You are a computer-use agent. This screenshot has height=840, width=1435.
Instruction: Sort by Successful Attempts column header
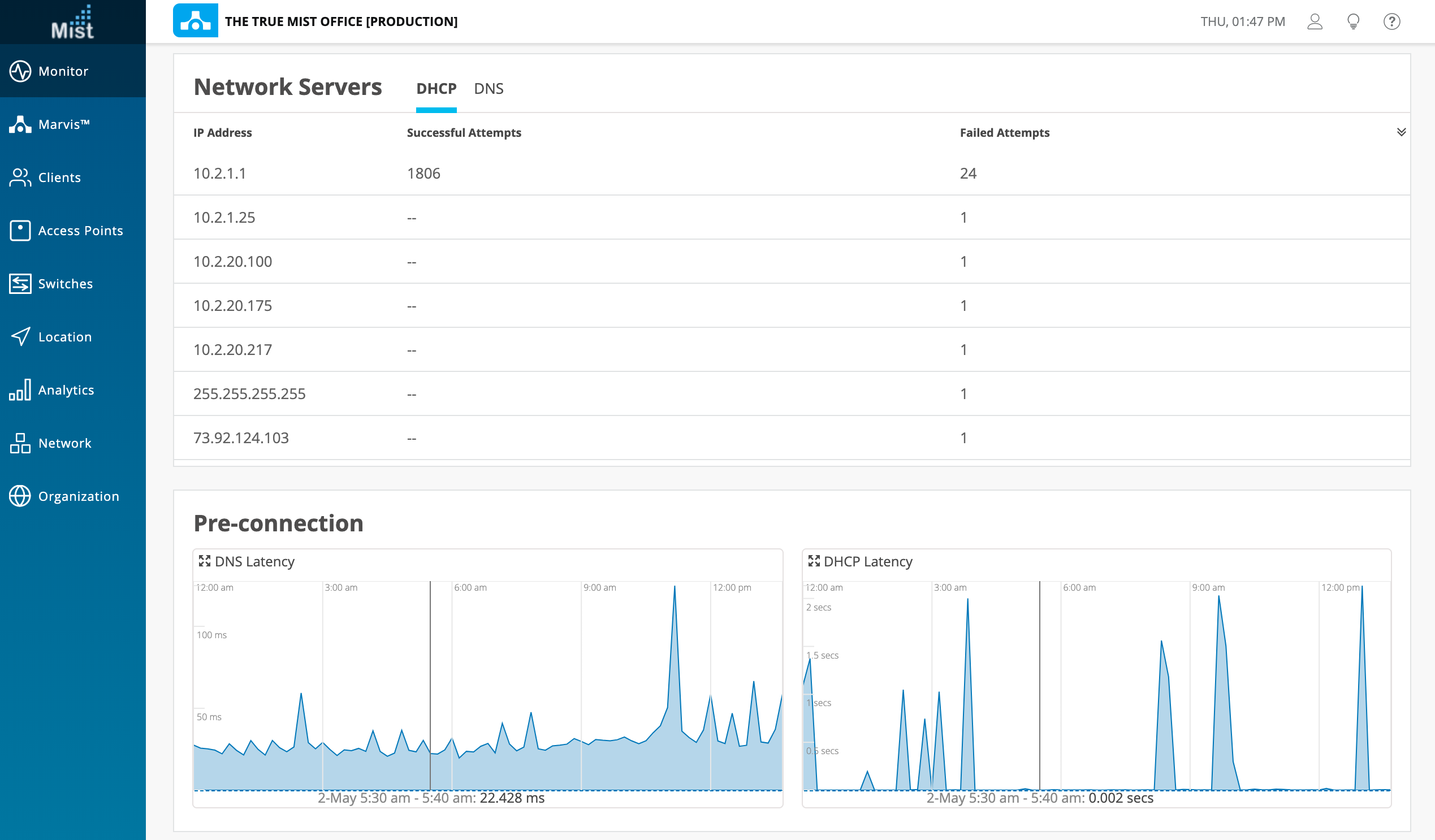click(464, 133)
